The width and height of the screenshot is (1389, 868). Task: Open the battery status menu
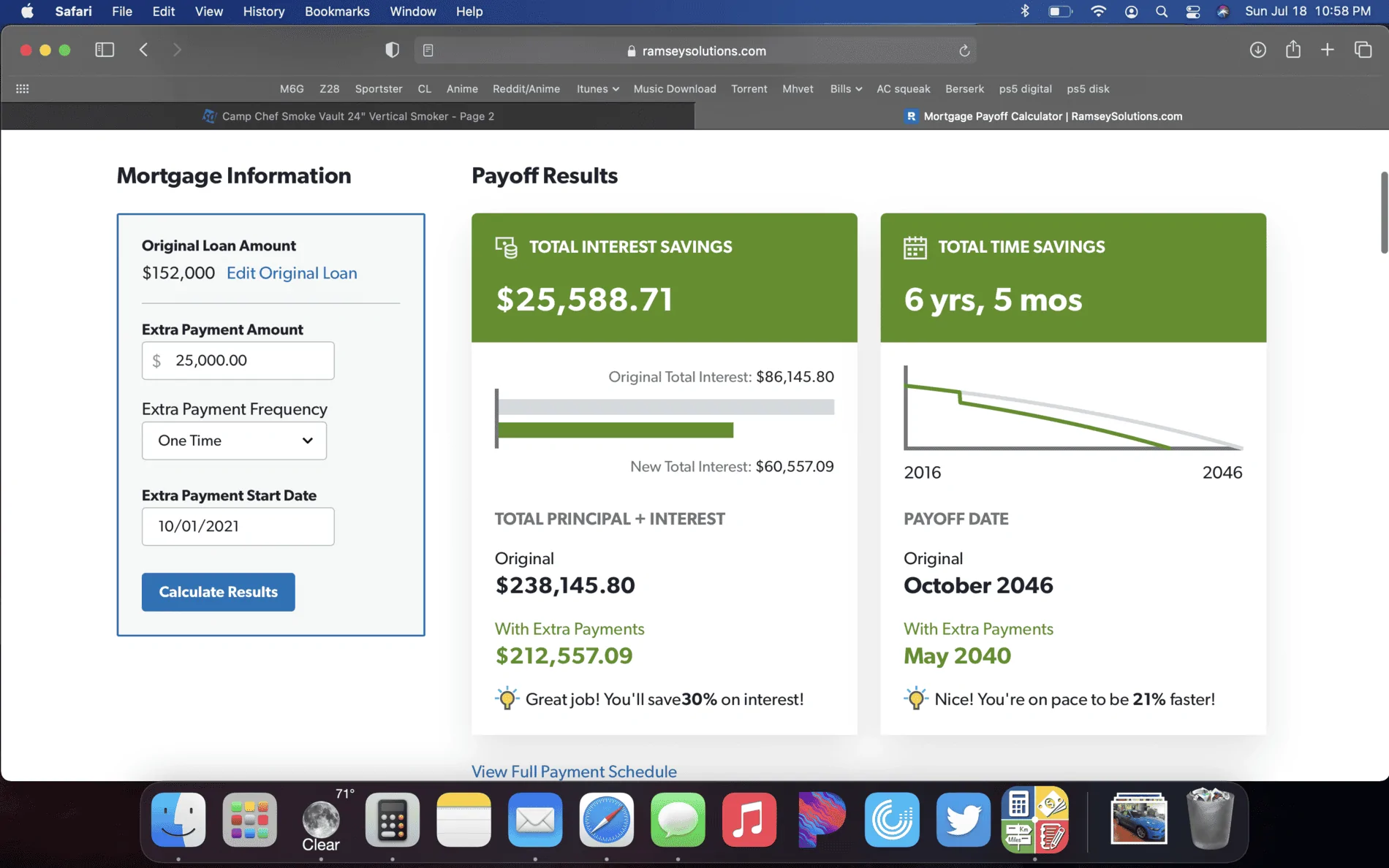coord(1060,11)
